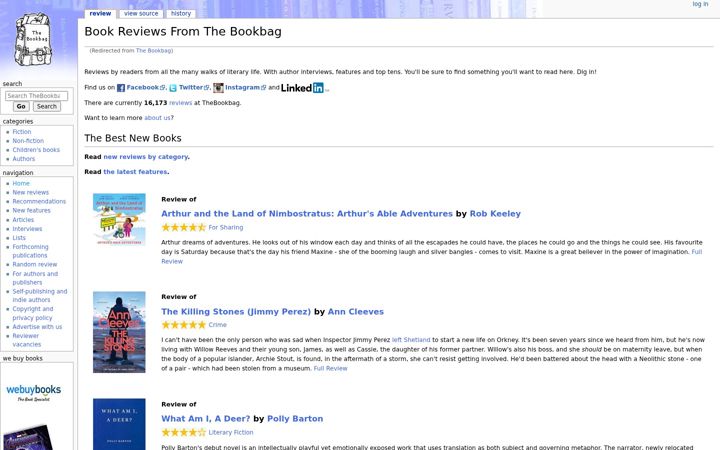Click star rating for What Am I, A Deer?
This screenshot has width=720, height=450.
[x=183, y=433]
